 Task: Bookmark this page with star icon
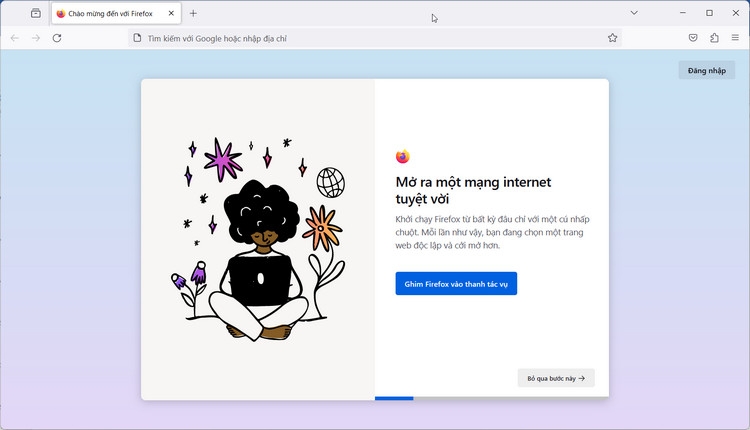click(612, 38)
